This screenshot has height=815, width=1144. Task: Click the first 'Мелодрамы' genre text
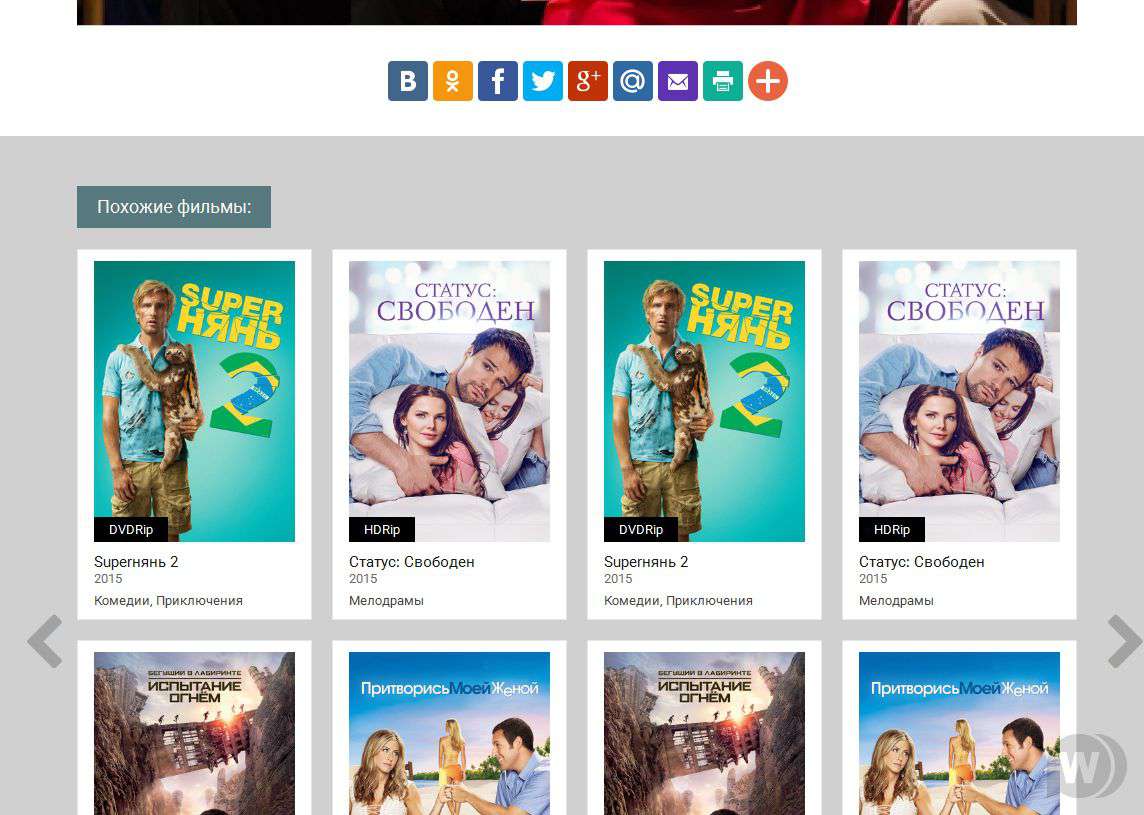(386, 600)
